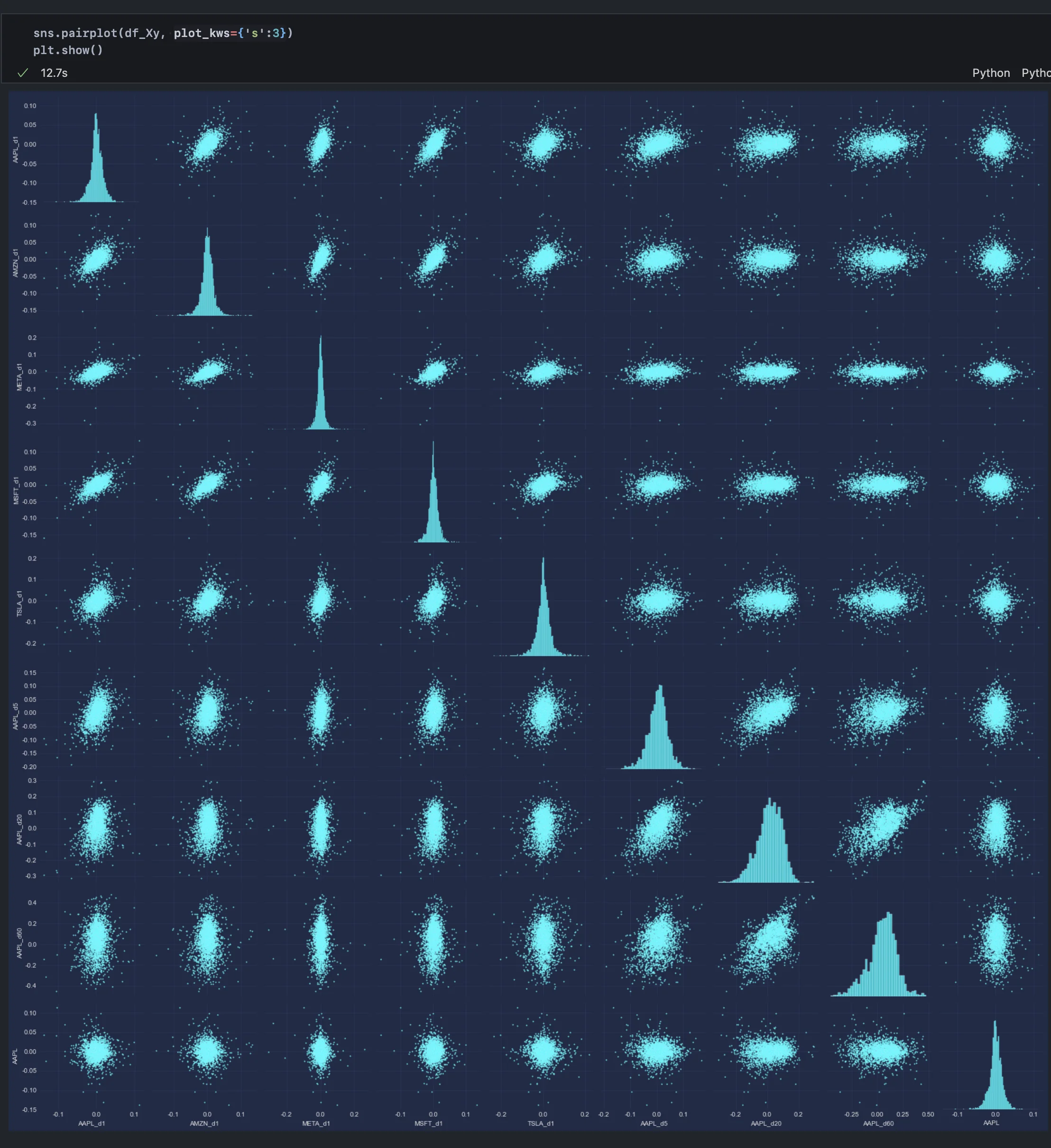Click the 12.7s execution time label
Screen dimensions: 1051x1148
(54, 73)
